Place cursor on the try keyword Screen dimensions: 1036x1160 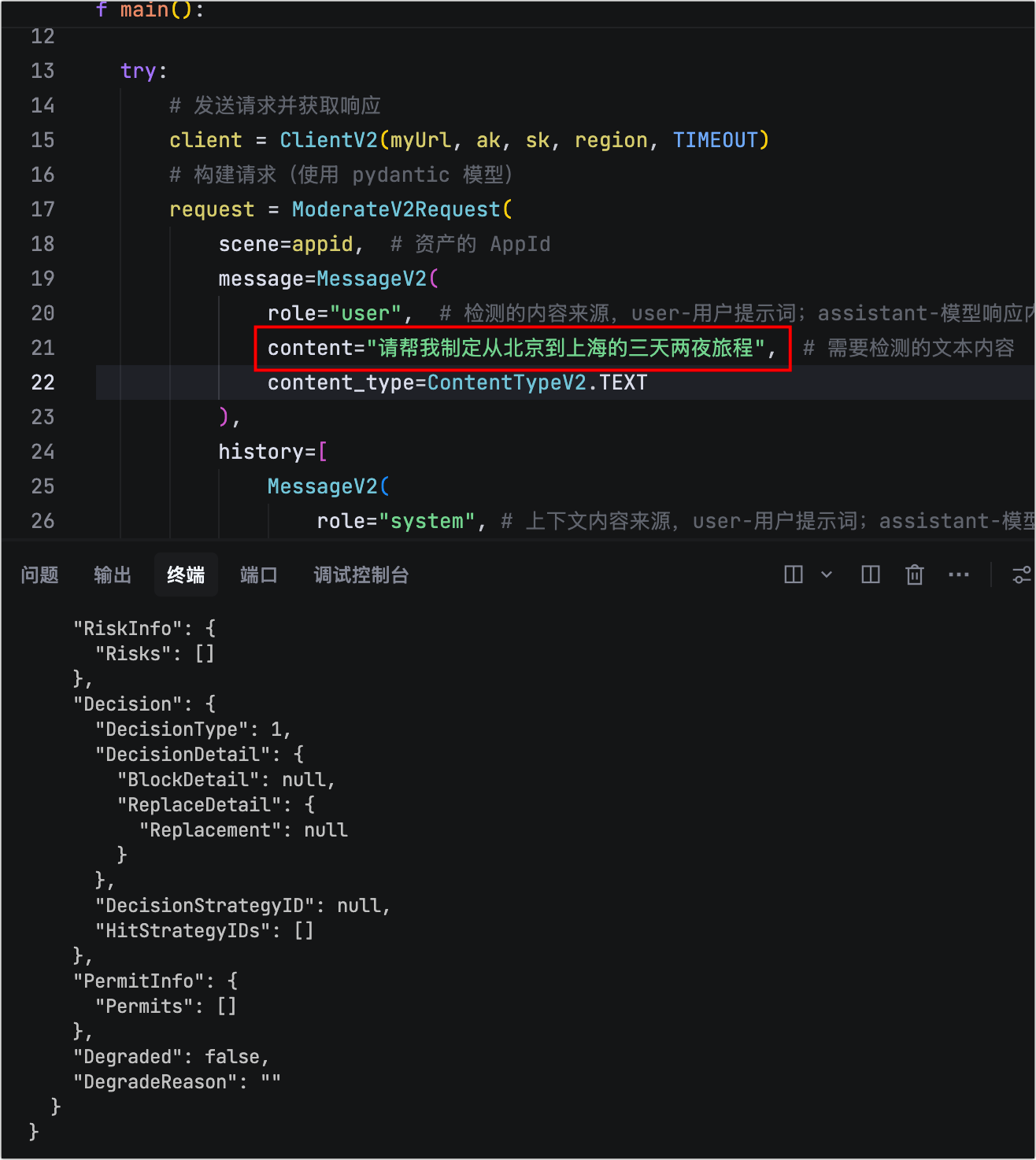139,71
